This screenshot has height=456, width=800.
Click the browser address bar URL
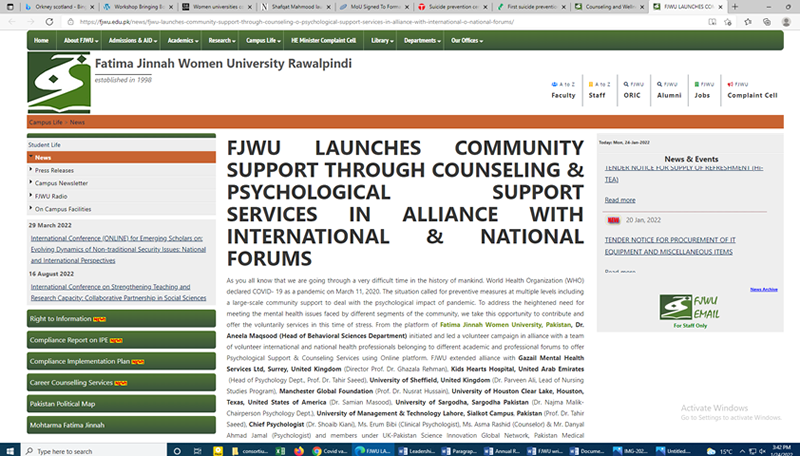click(x=297, y=22)
